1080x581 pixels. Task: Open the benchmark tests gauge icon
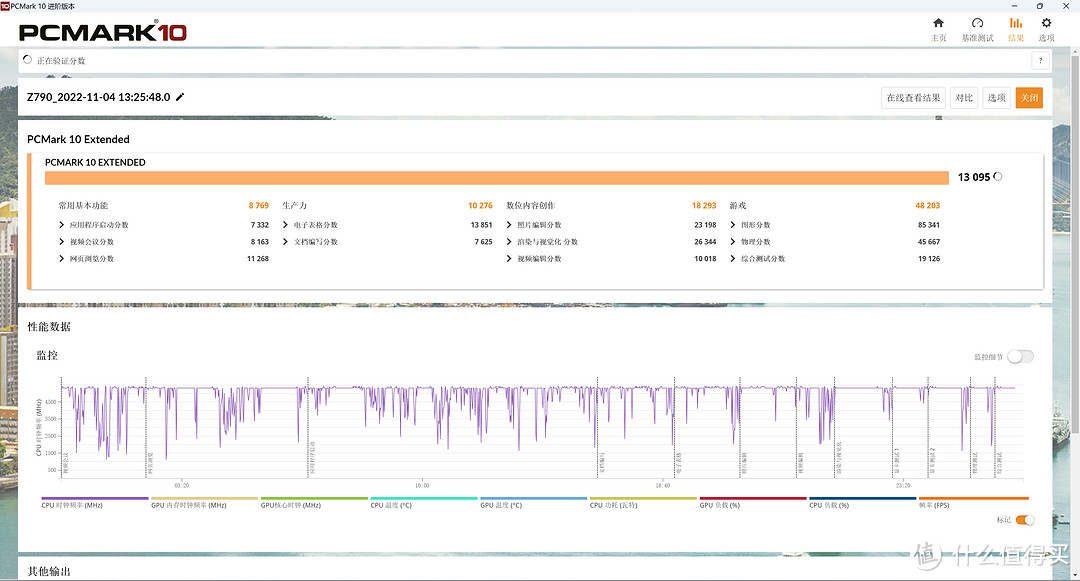click(x=977, y=23)
